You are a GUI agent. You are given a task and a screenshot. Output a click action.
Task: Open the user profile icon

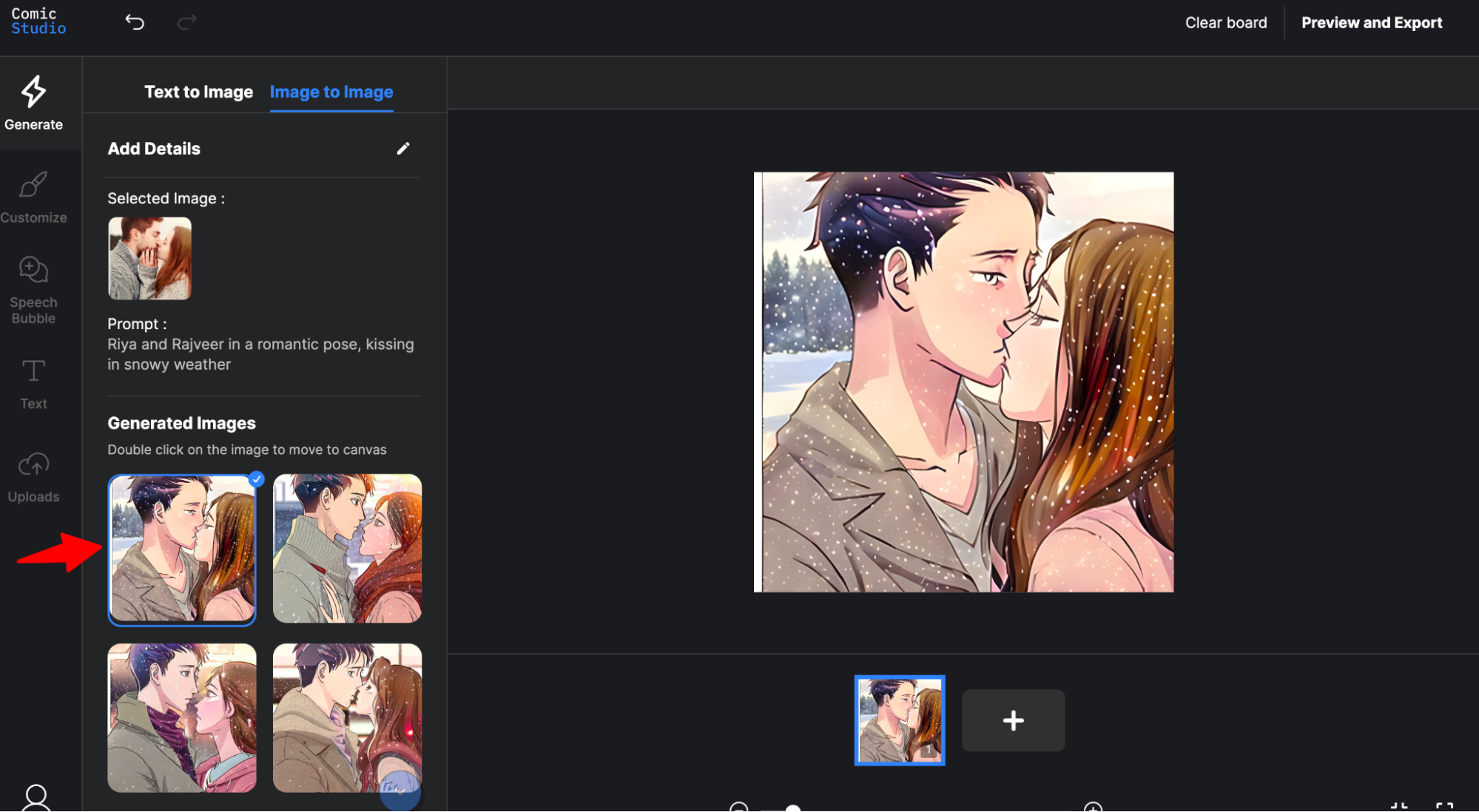point(36,799)
